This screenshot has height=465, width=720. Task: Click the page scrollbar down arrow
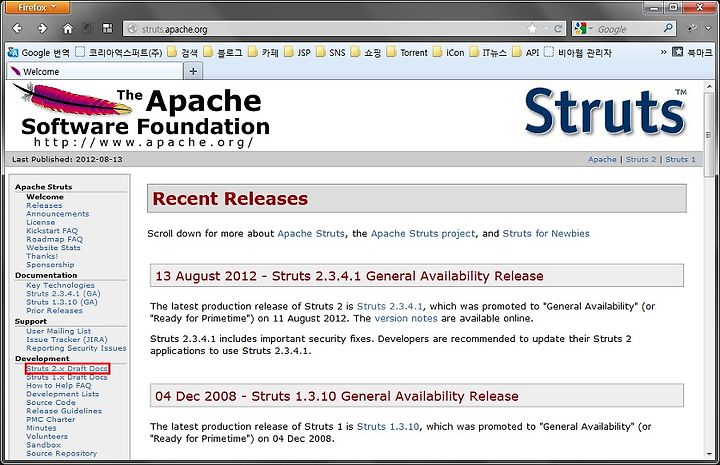[709, 454]
